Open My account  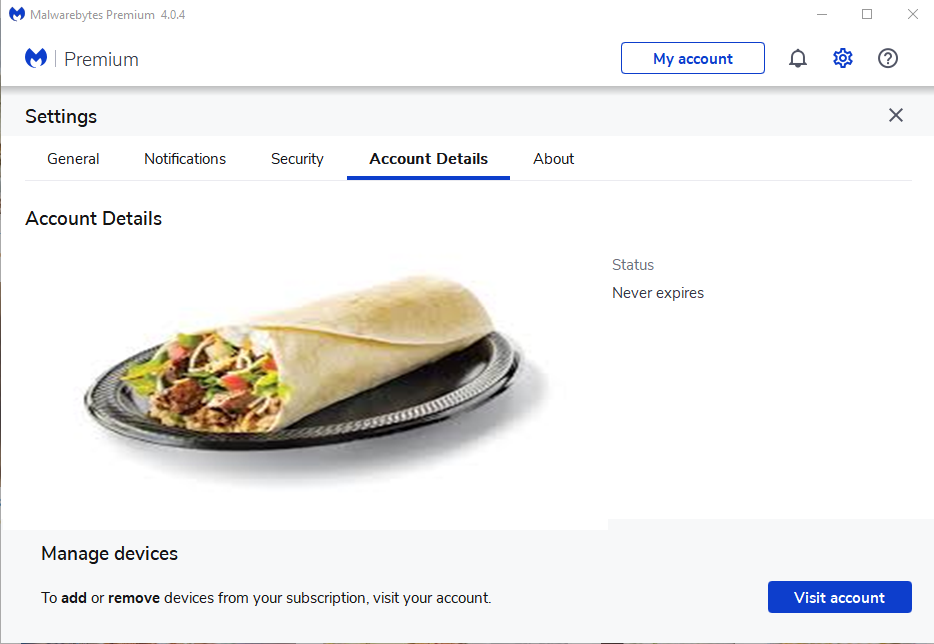pos(693,59)
